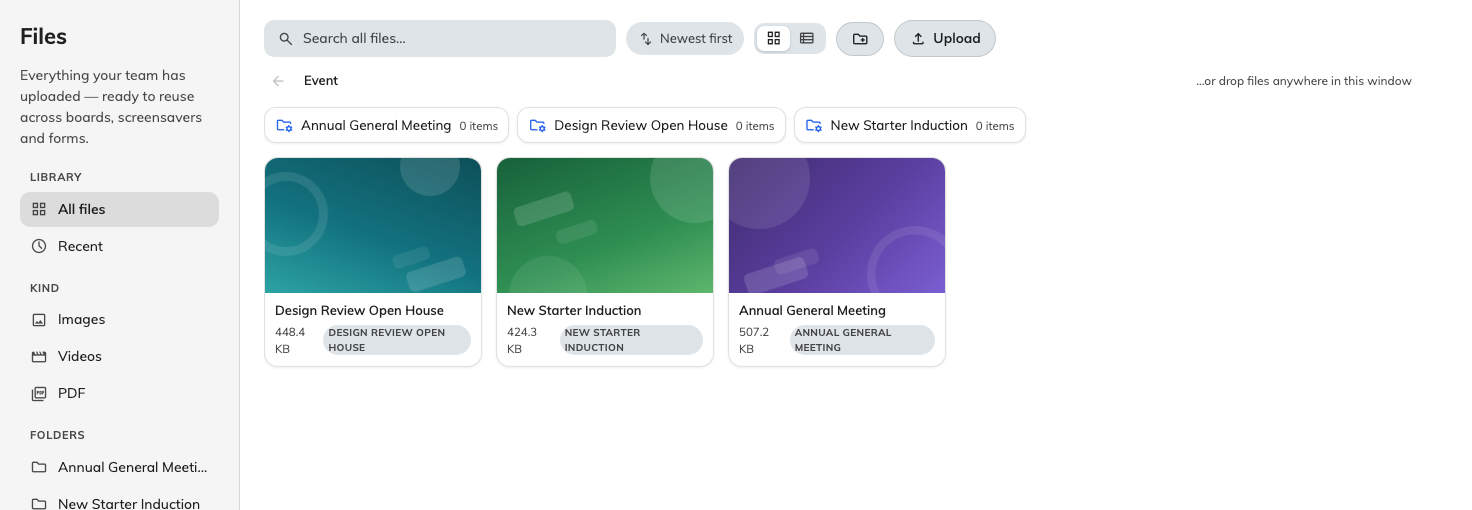Create a new folder with the folder-plus icon
This screenshot has width=1472, height=510.
860,39
